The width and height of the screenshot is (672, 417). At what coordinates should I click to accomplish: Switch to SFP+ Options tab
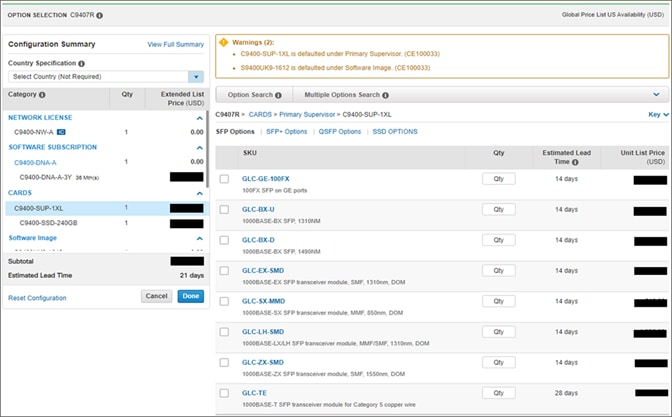[287, 132]
